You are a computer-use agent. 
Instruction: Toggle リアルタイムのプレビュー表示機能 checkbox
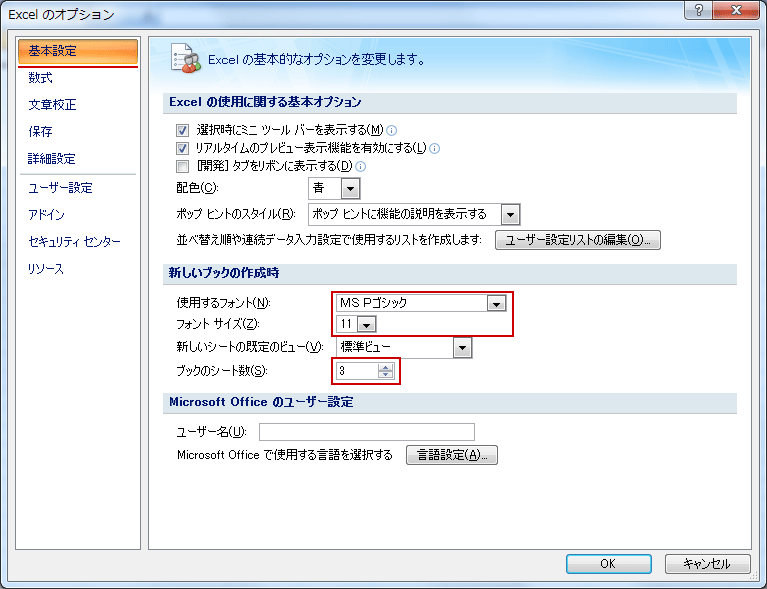(182, 148)
